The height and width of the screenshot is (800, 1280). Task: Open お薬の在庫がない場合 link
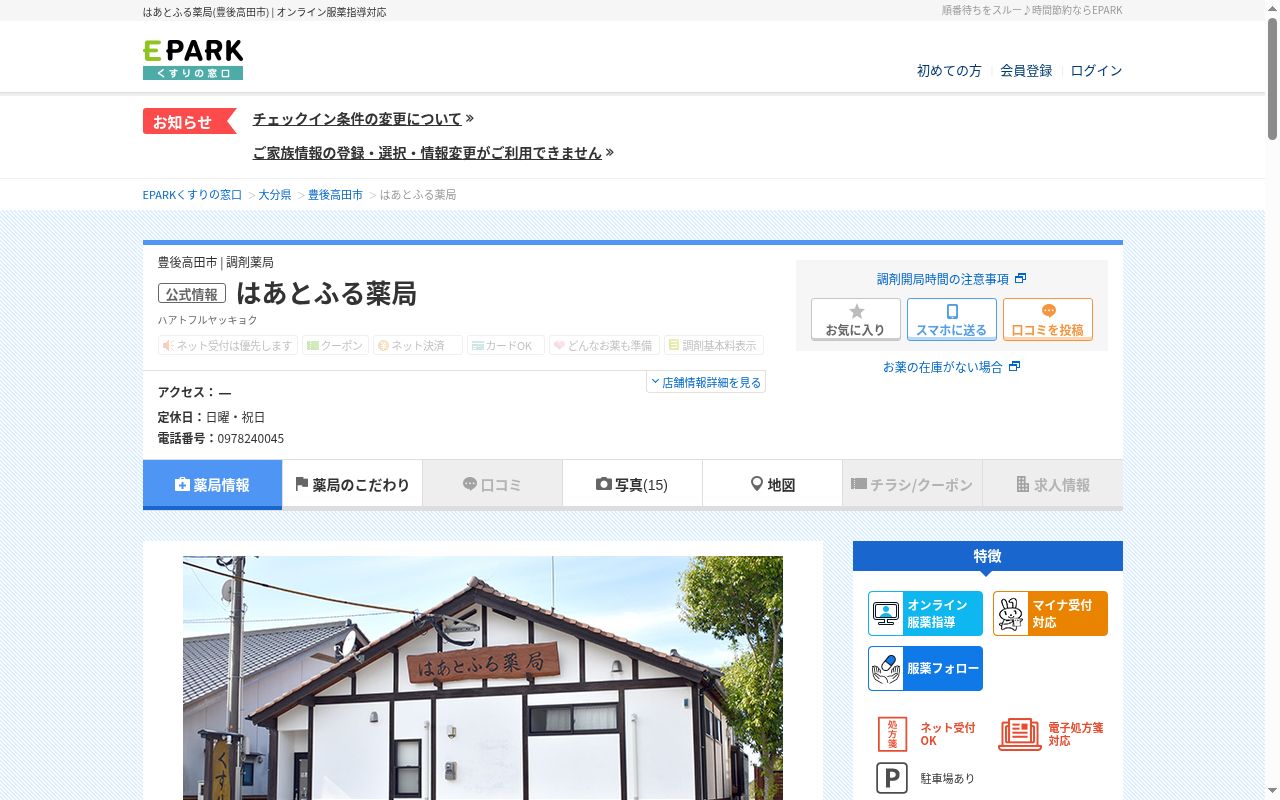[x=942, y=367]
